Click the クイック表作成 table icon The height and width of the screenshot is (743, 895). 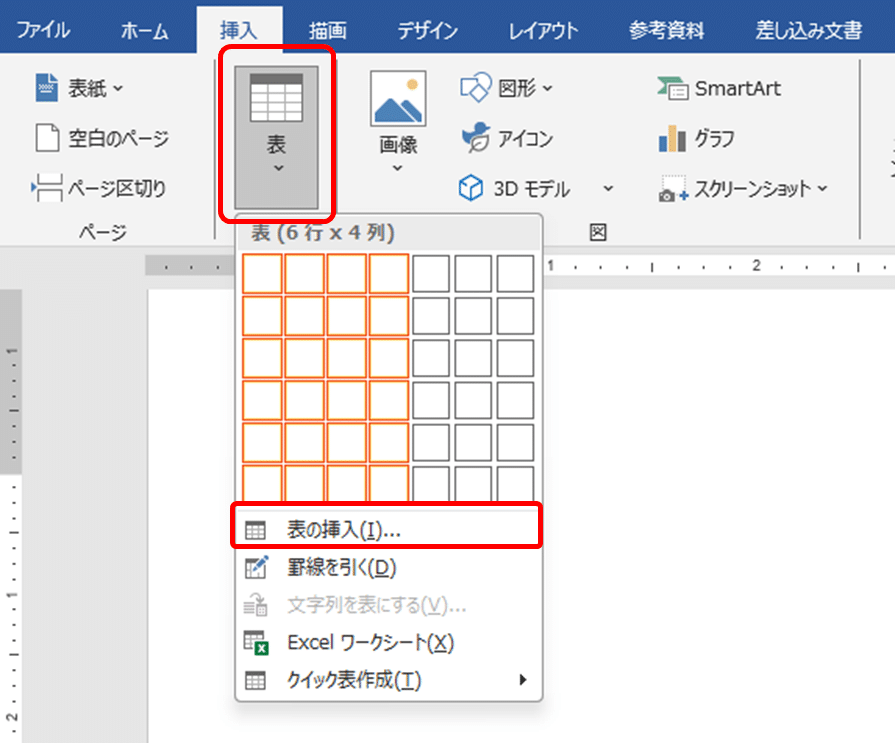pyautogui.click(x=255, y=681)
